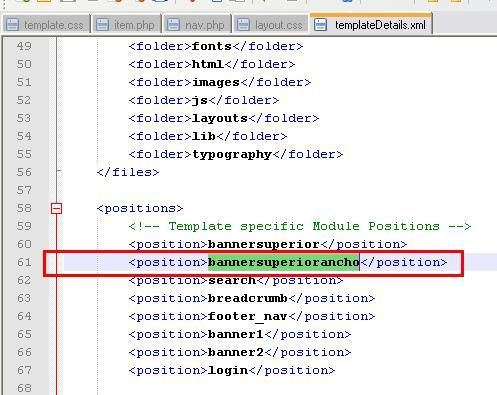Click the Template specific Module Positions comment

300,226
